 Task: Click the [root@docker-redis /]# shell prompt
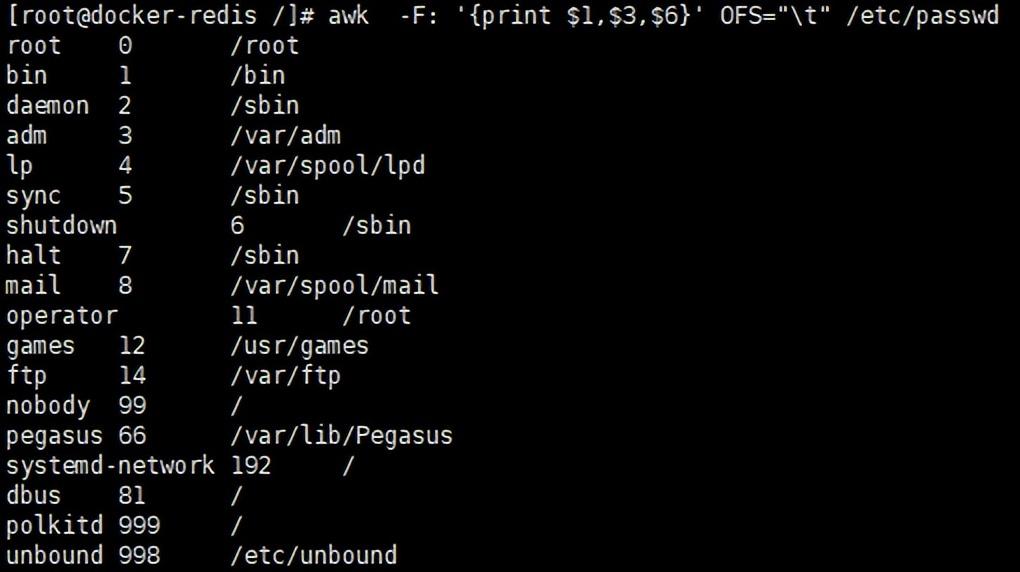(x=162, y=16)
